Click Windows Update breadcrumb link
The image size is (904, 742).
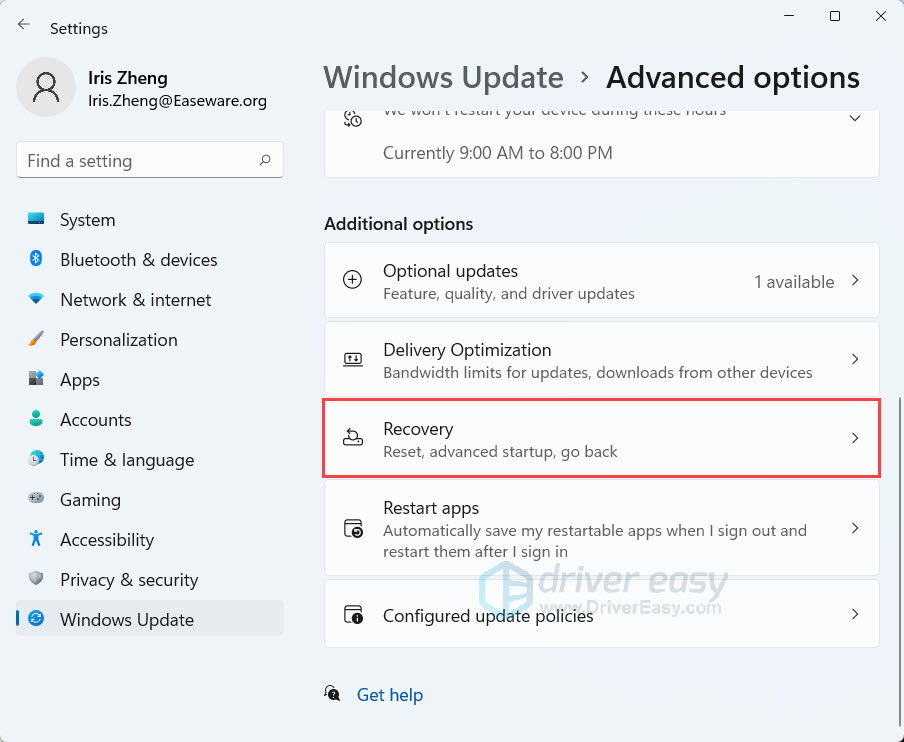444,78
